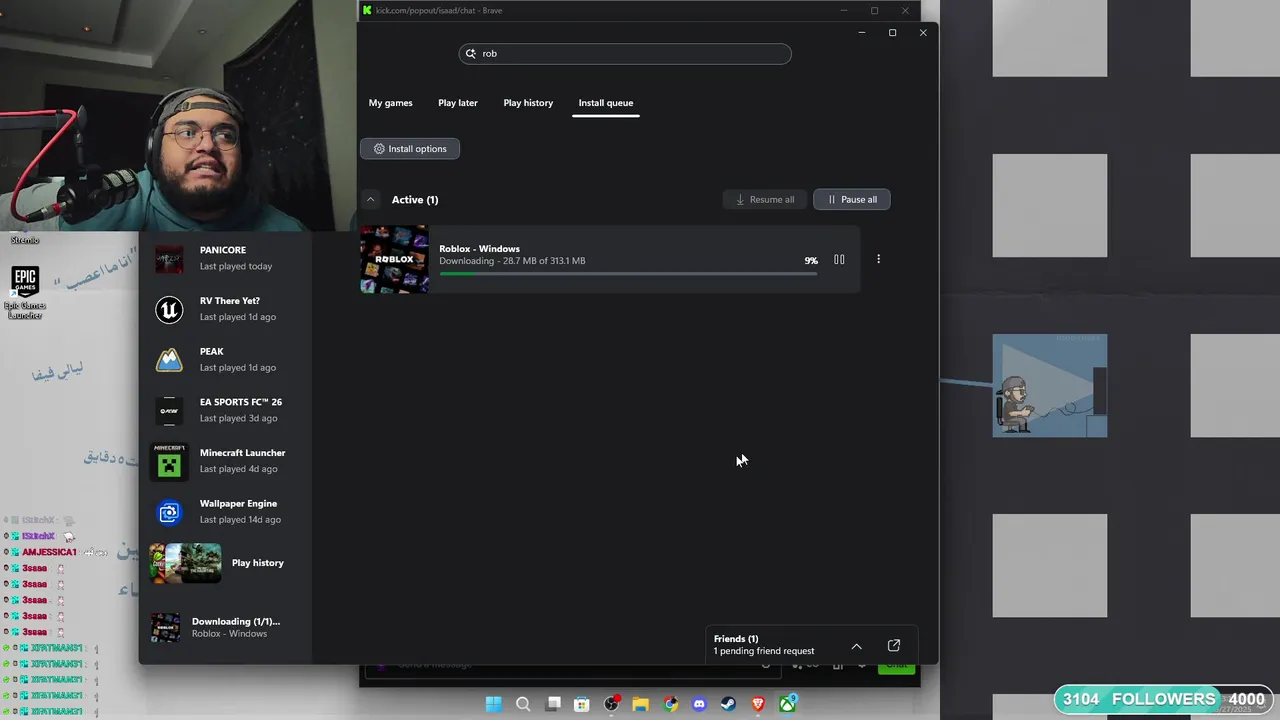1280x720 pixels.
Task: Open Google Chrome from the taskbar
Action: (x=670, y=704)
